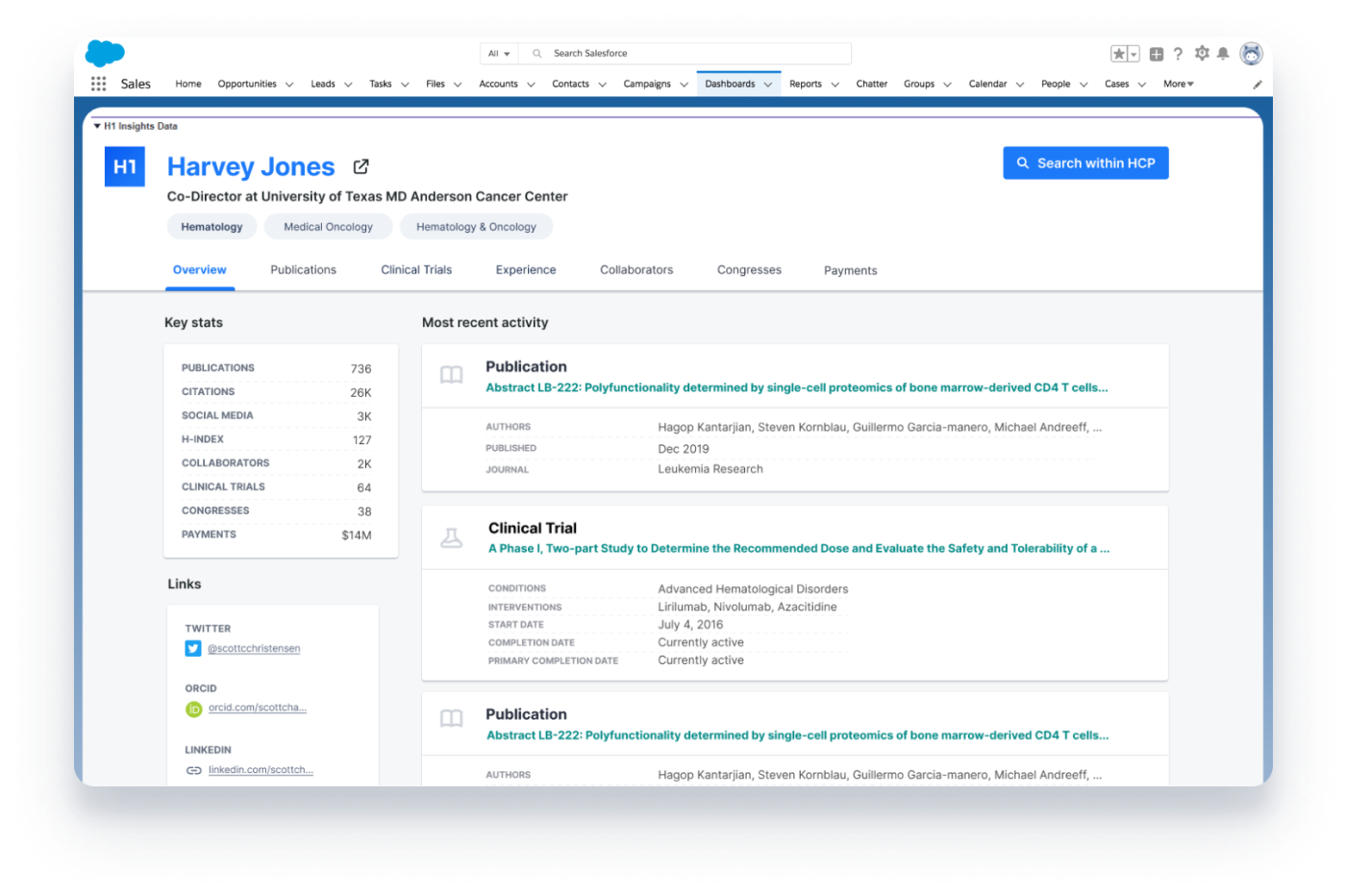Click the PUBLICATIONS 736 stat row
Image resolution: width=1345 pixels, height=896 pixels.
(277, 368)
